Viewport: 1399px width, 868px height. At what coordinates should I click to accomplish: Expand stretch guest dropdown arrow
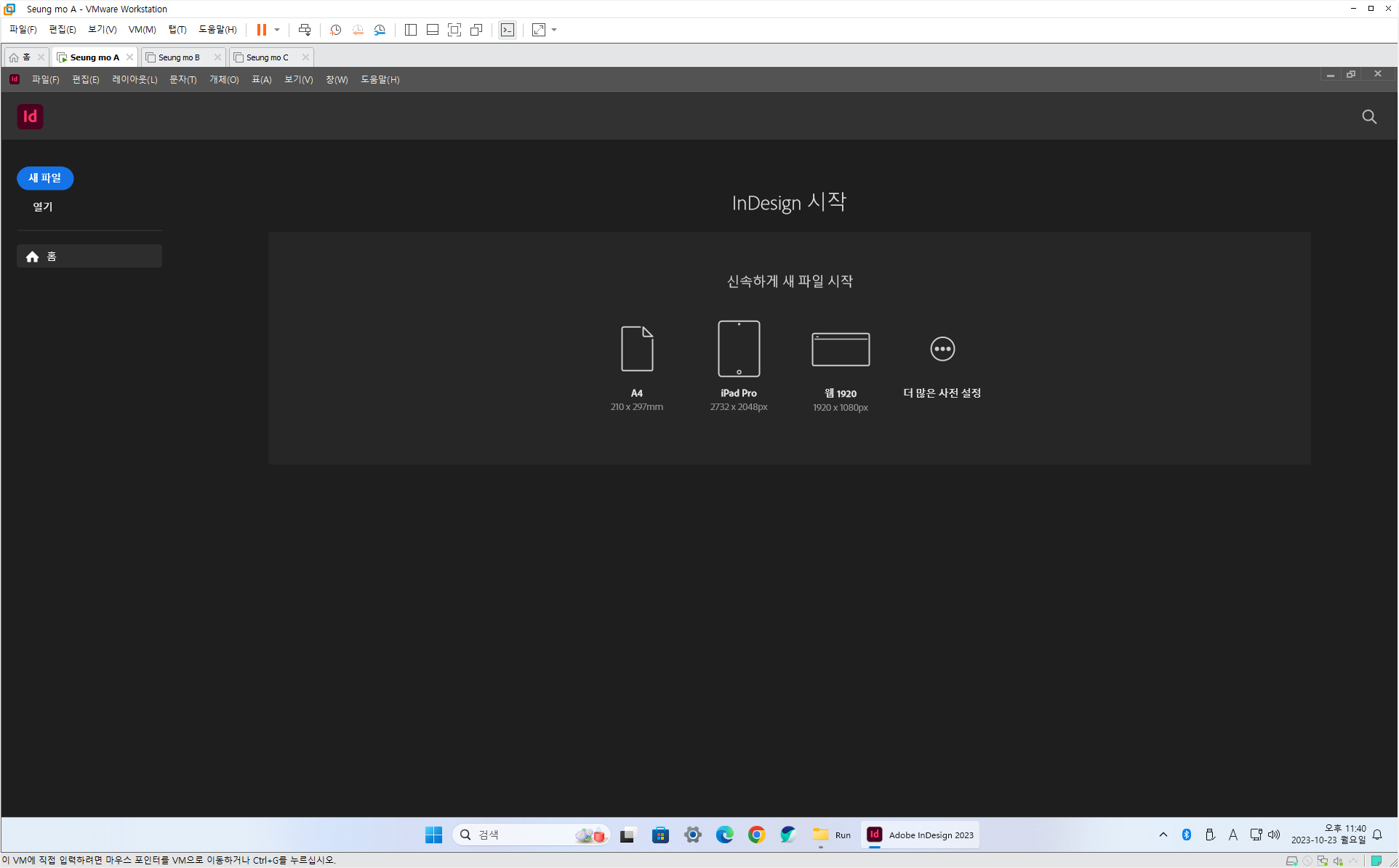[554, 30]
